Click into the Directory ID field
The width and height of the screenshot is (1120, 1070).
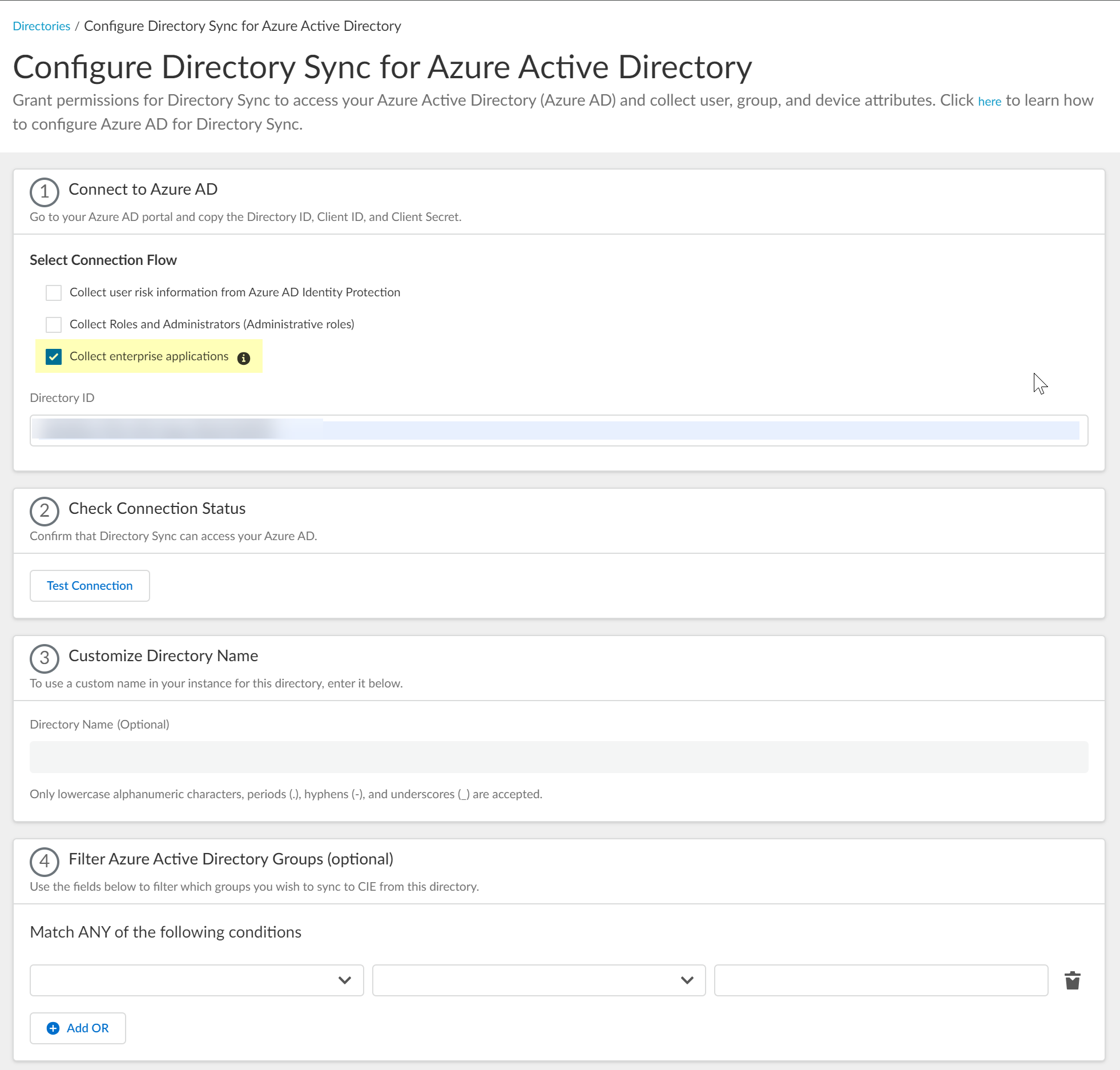click(x=558, y=431)
